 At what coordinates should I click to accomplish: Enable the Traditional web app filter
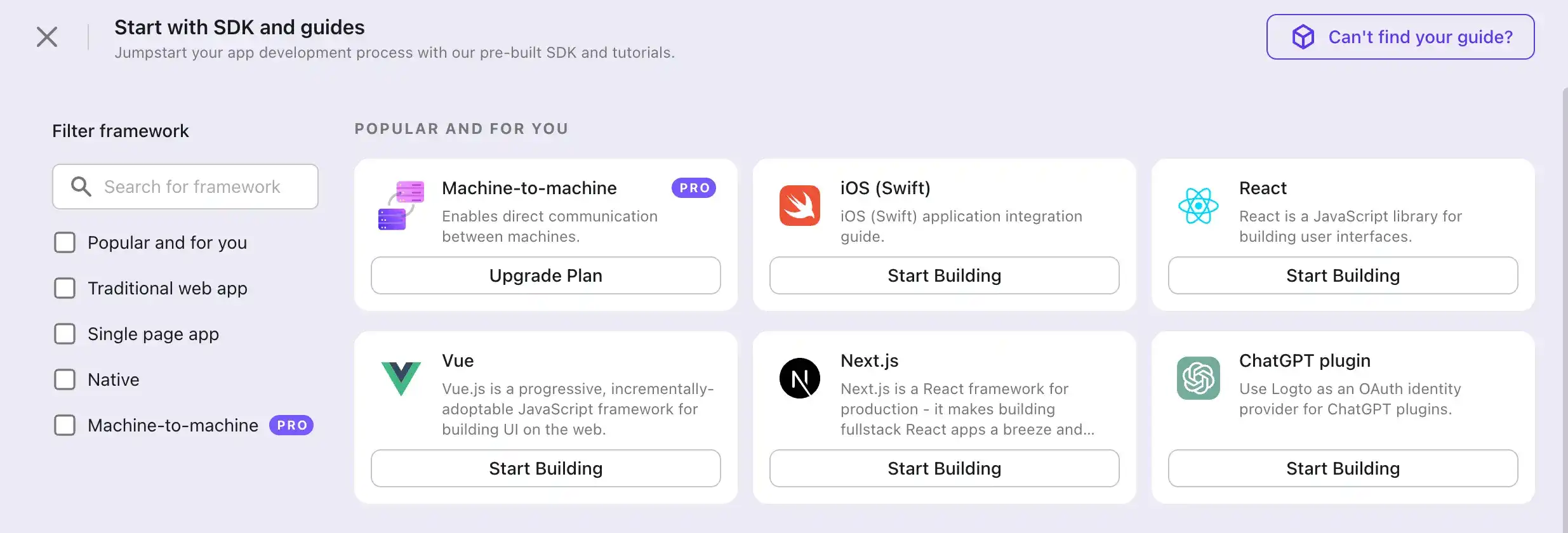(65, 288)
